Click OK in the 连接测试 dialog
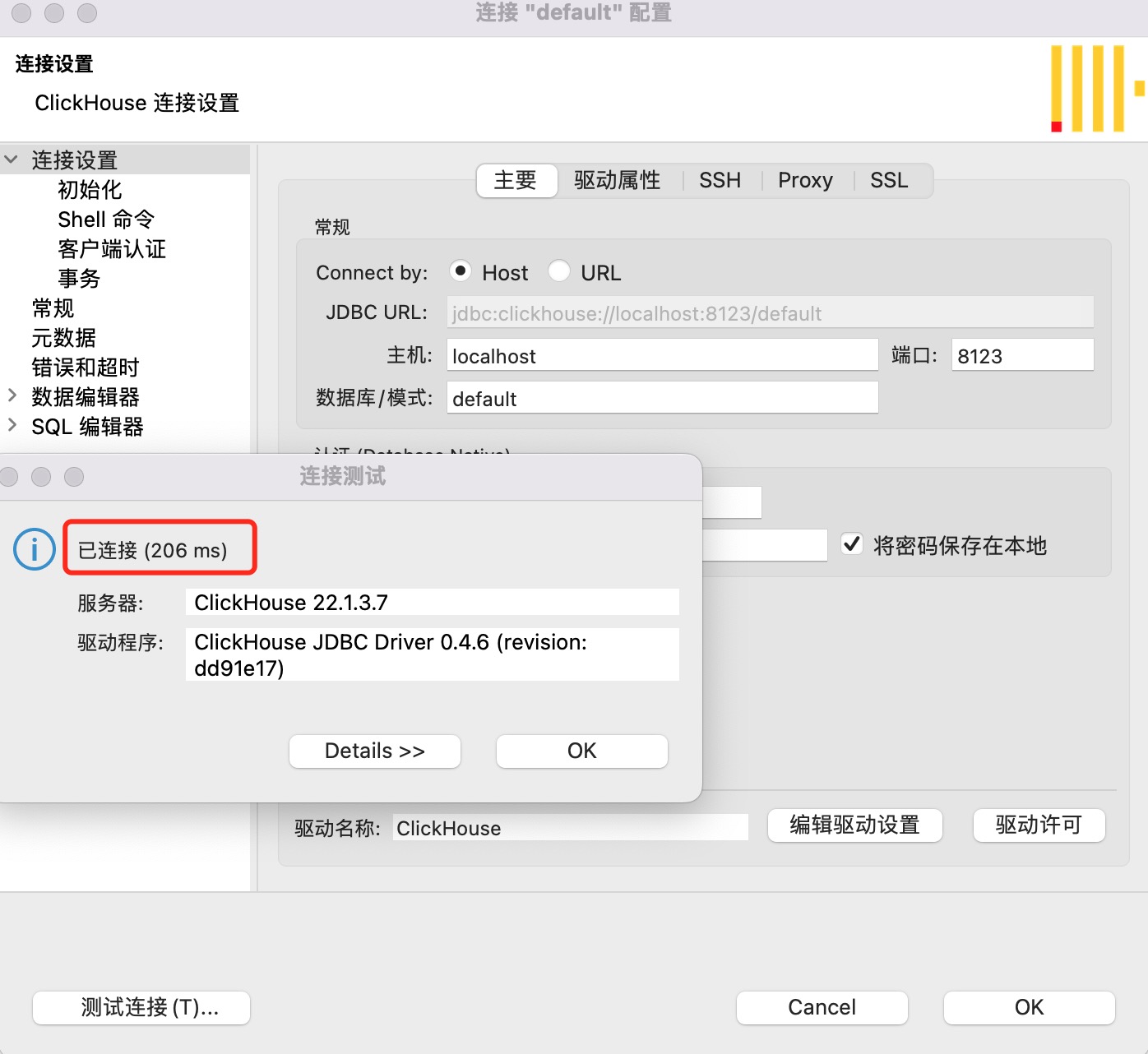1148x1054 pixels. pyautogui.click(x=582, y=751)
